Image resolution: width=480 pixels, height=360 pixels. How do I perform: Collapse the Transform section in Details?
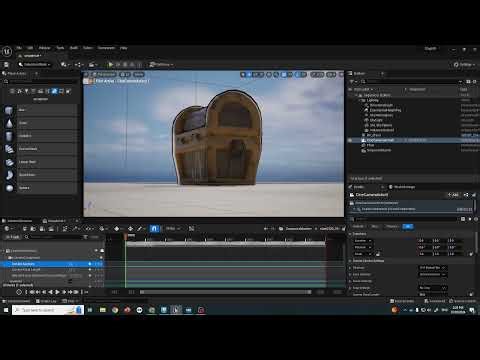[x=350, y=234]
